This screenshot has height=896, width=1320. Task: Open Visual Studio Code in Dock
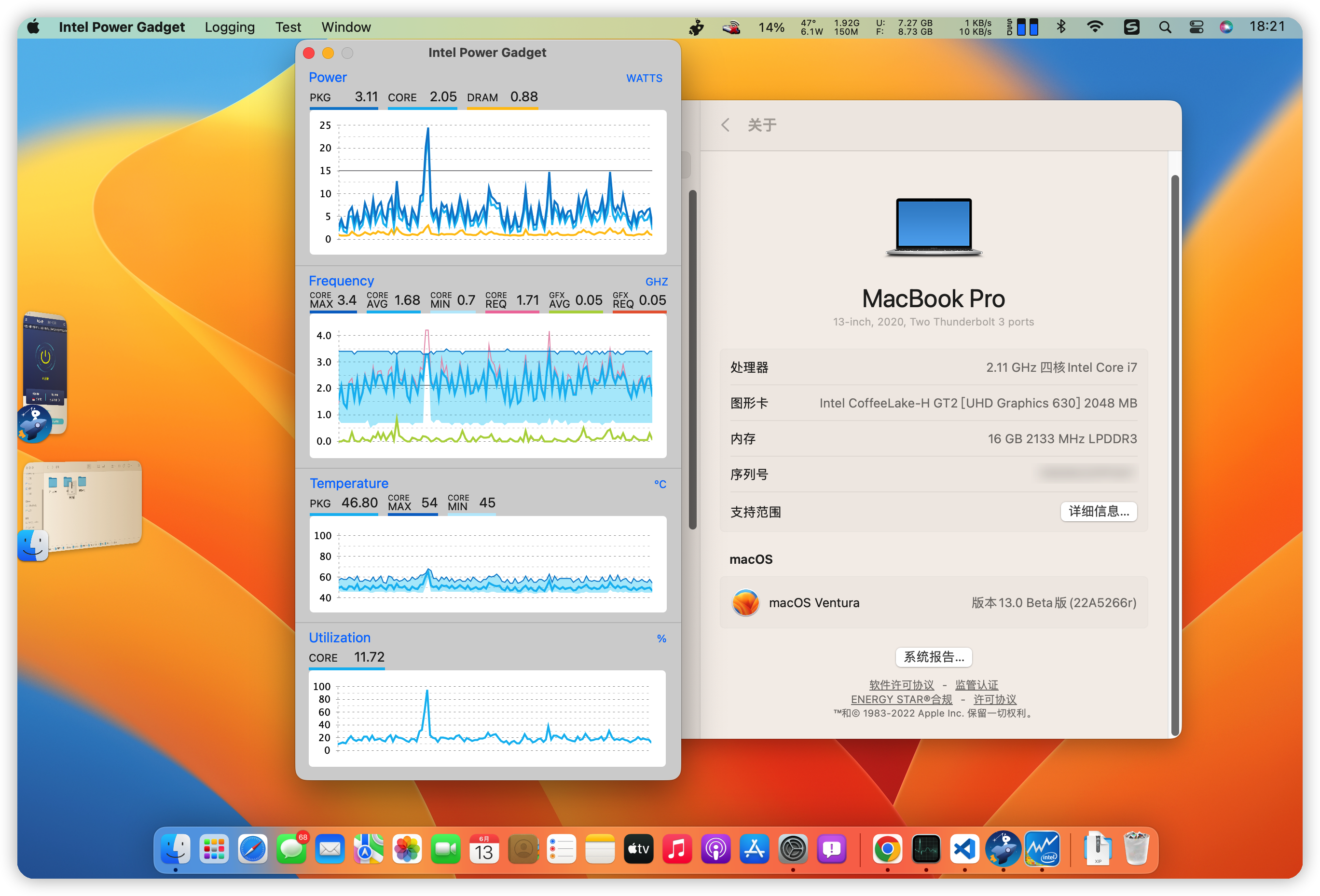click(964, 849)
